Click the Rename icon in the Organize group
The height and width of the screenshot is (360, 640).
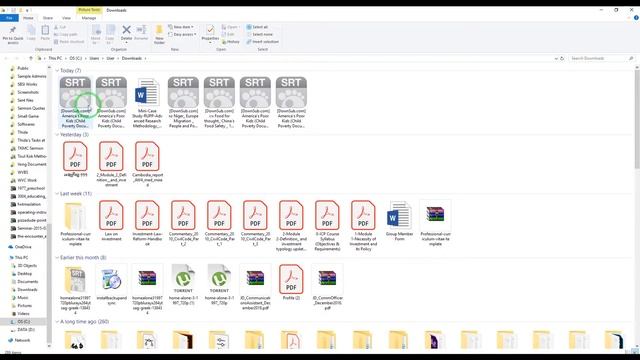pos(141,30)
